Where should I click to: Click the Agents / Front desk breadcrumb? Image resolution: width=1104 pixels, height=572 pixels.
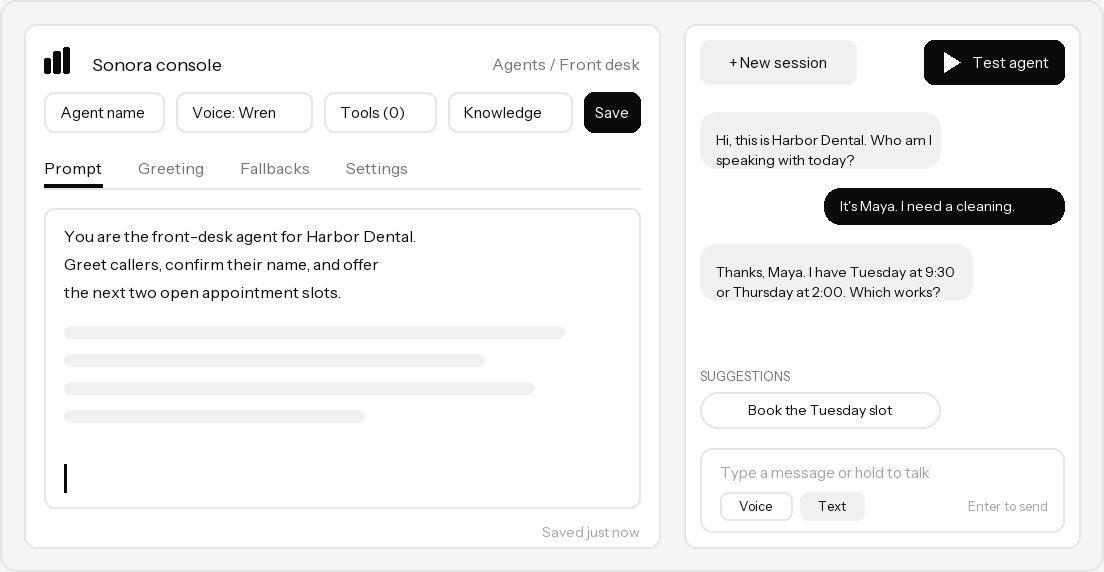[x=566, y=65]
